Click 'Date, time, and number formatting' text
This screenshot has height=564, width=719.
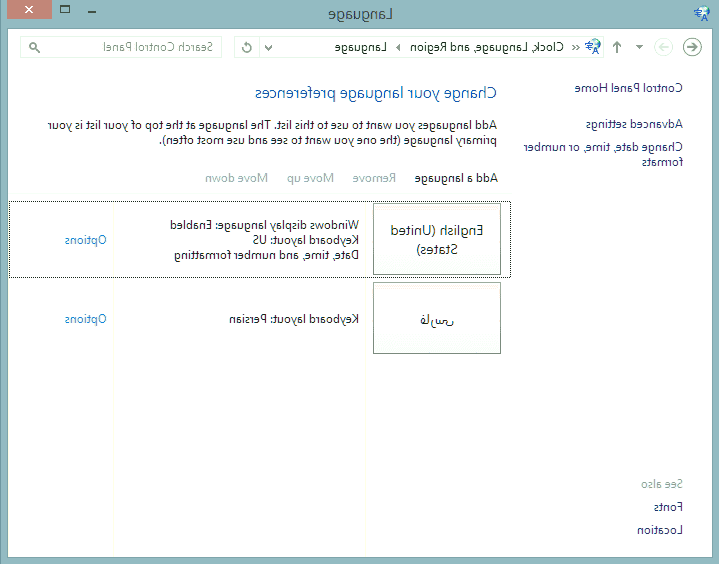(266, 255)
